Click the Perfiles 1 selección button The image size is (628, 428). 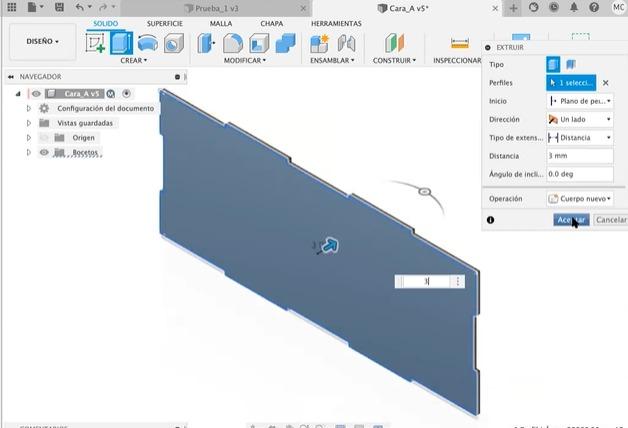click(571, 83)
